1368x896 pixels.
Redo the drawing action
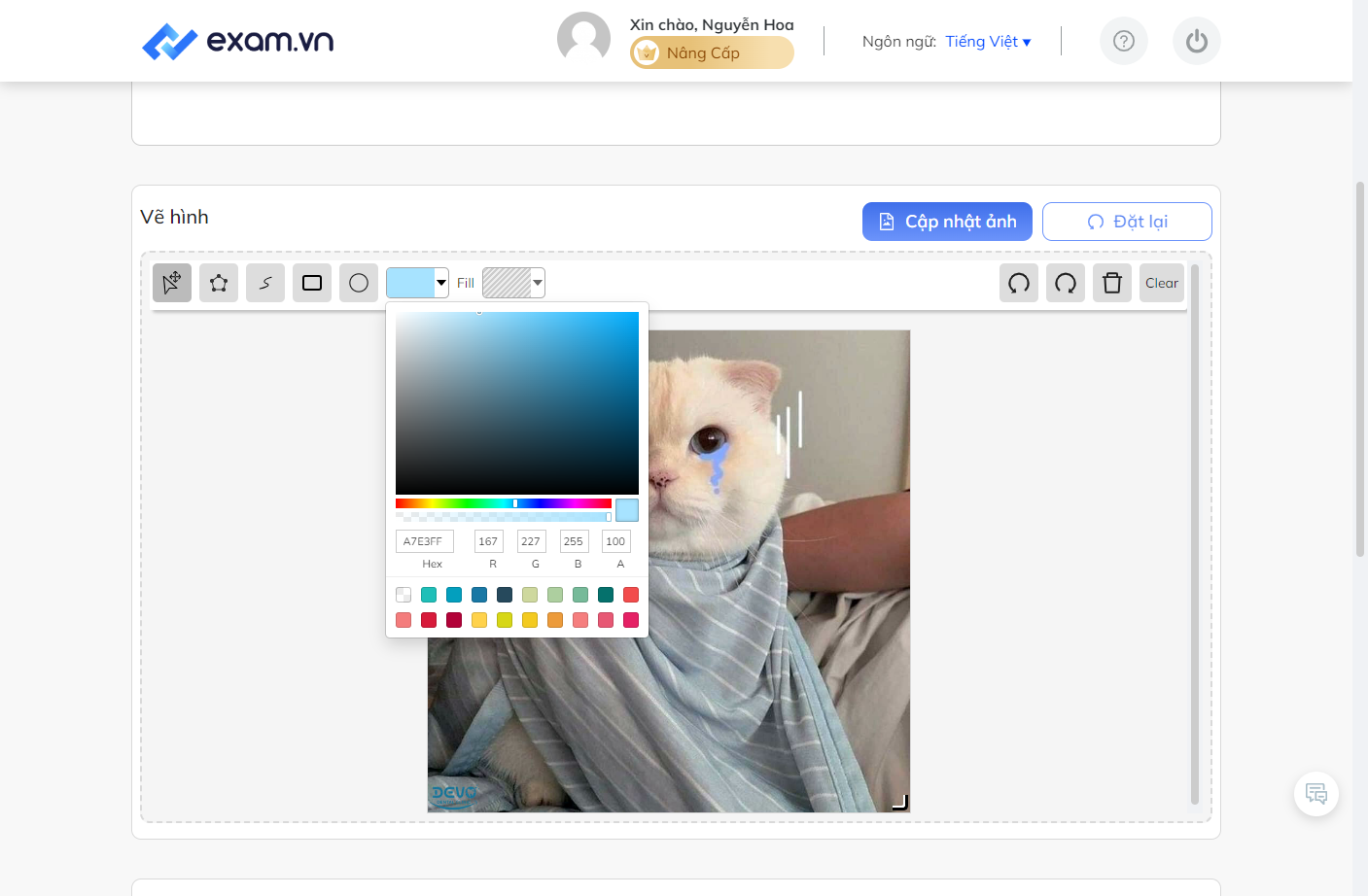click(x=1066, y=283)
